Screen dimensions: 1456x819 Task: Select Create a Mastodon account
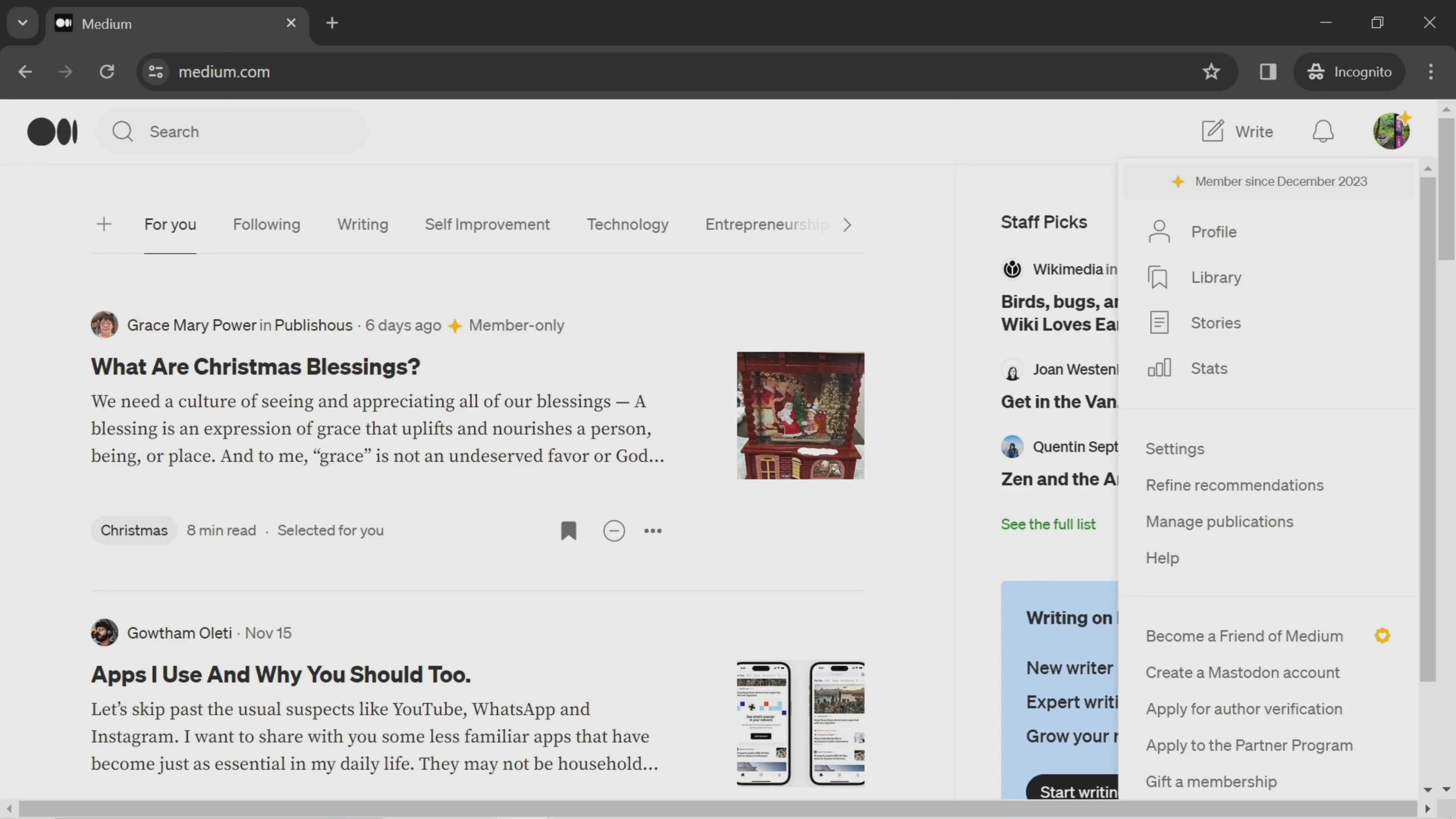click(1243, 673)
